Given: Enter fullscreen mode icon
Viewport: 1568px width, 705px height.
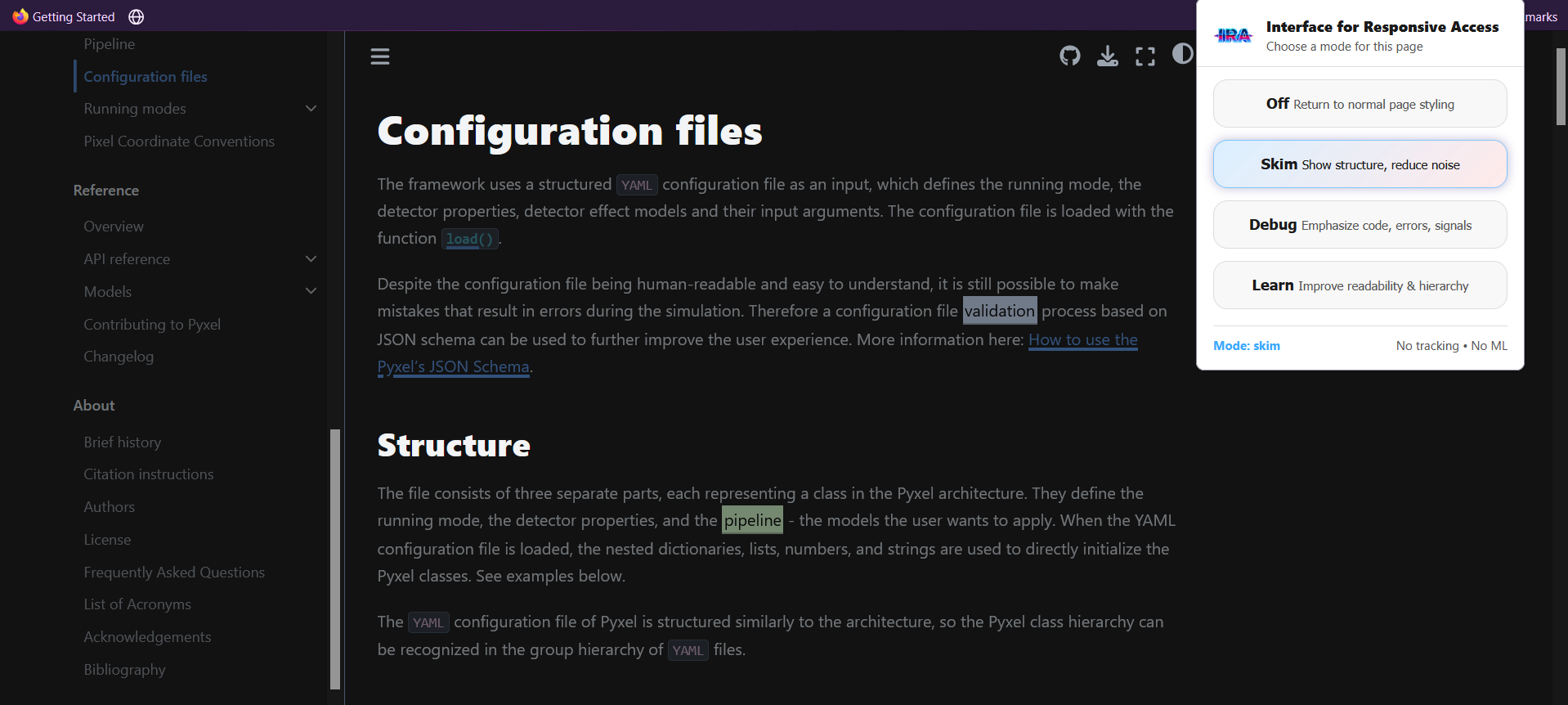Looking at the screenshot, I should 1145,56.
